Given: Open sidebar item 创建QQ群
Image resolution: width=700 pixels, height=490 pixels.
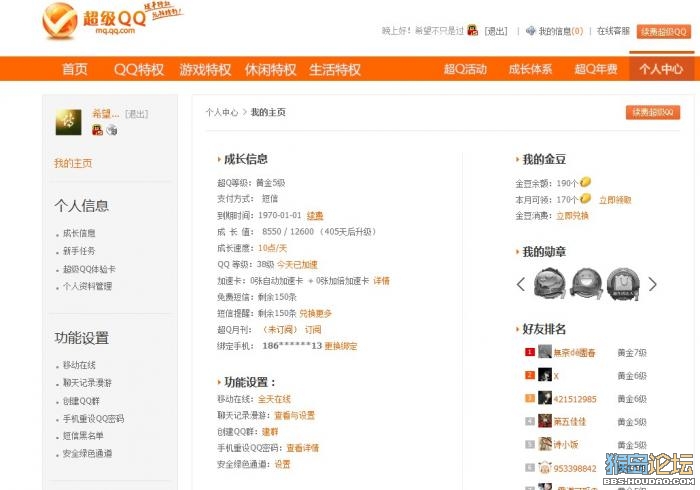Looking at the screenshot, I should pos(81,401).
